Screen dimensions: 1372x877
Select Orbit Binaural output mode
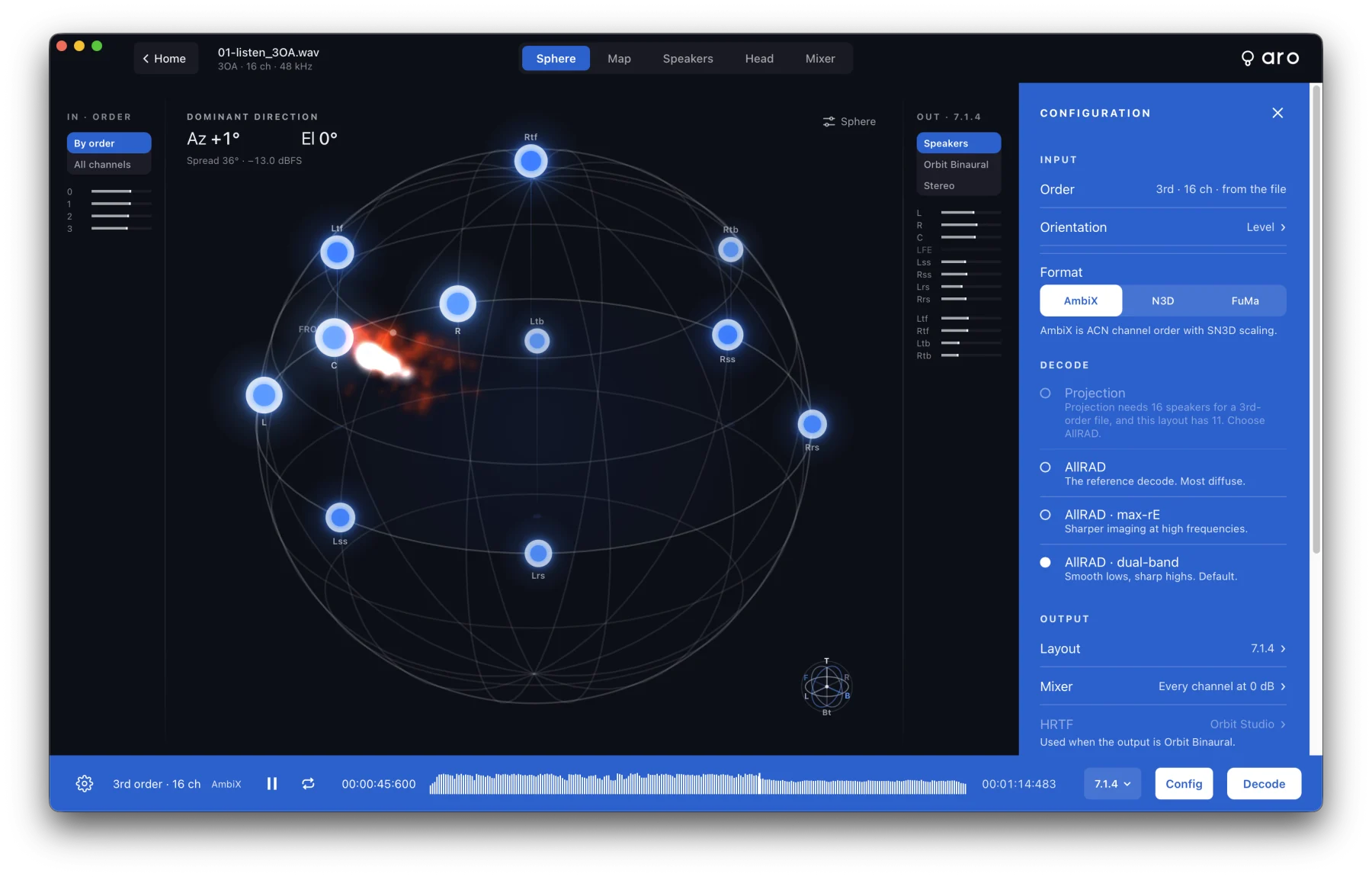(x=958, y=165)
